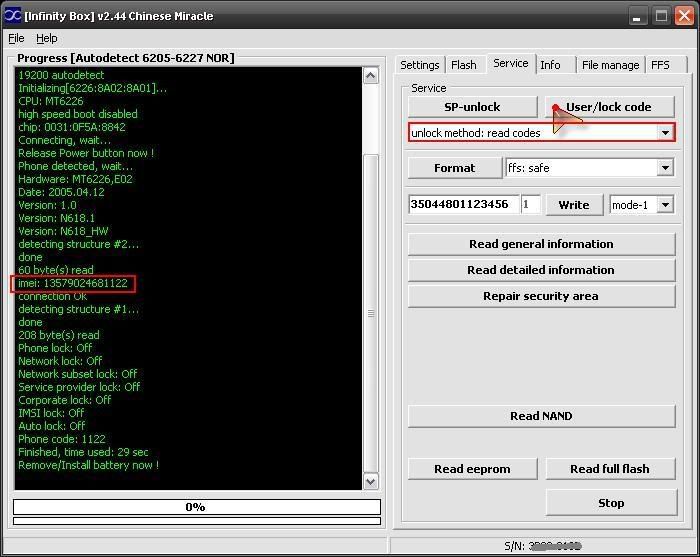Image resolution: width=700 pixels, height=557 pixels.
Task: Click the SP-unlock button
Action: (x=472, y=107)
